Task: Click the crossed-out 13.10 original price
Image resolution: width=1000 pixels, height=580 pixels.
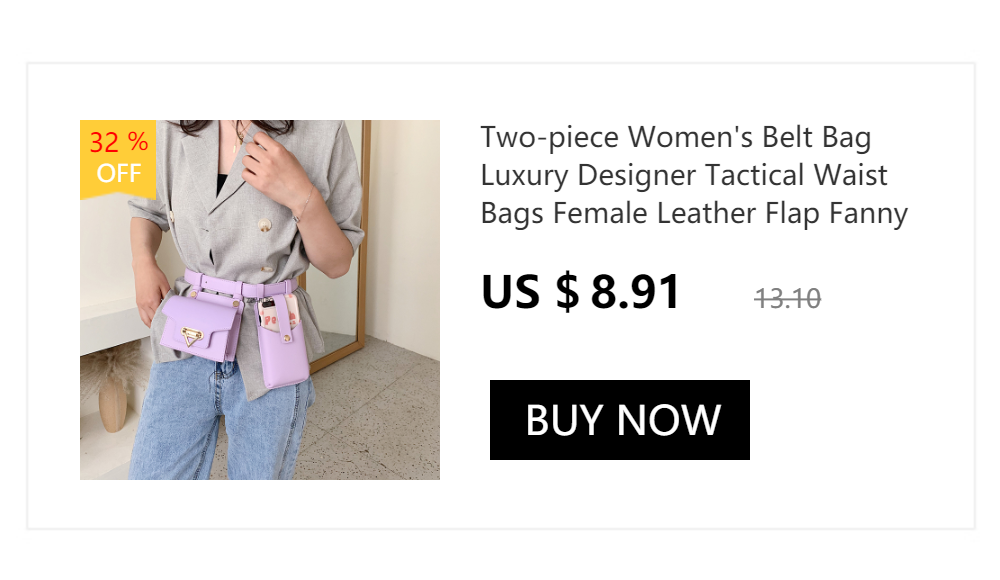Action: [788, 299]
